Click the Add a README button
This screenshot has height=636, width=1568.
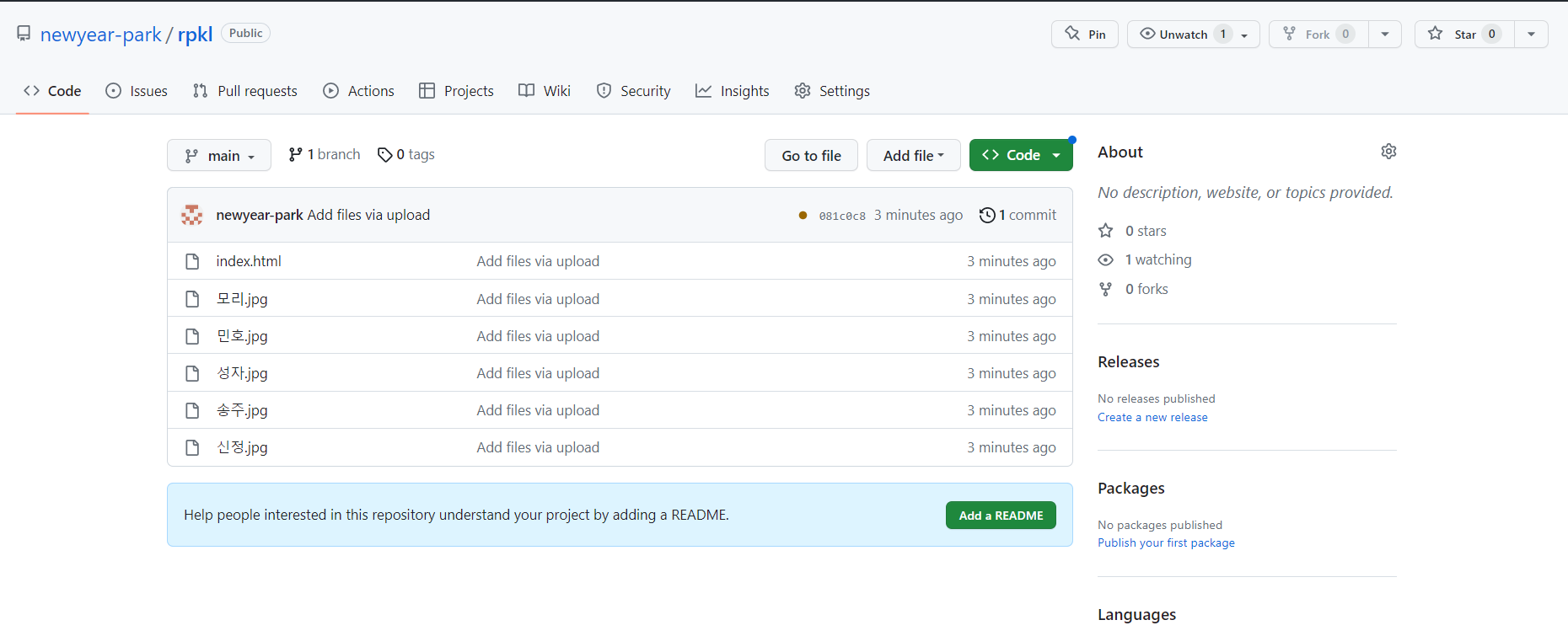(x=1001, y=516)
